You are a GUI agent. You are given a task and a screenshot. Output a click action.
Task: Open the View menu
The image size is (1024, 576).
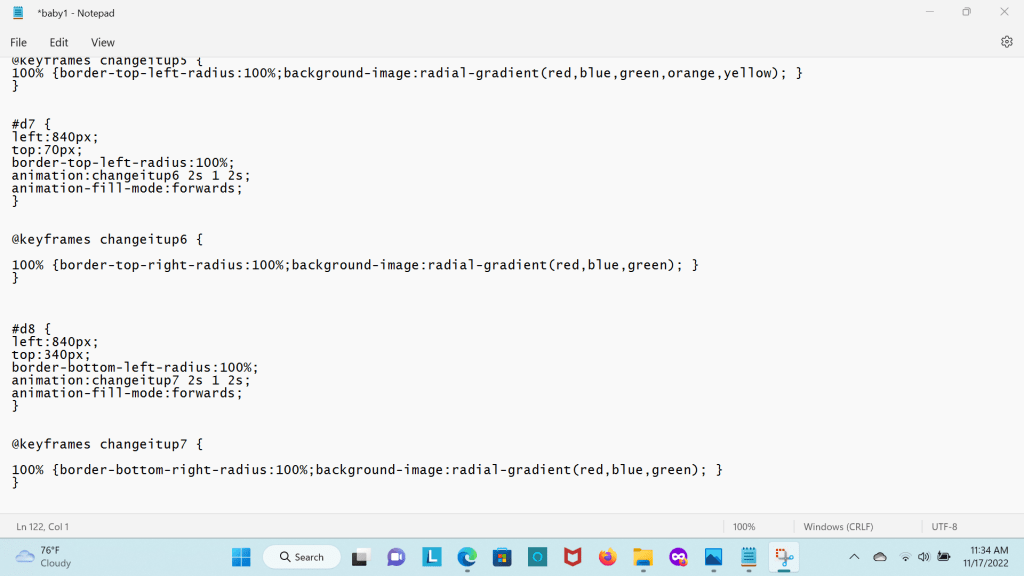click(x=103, y=42)
